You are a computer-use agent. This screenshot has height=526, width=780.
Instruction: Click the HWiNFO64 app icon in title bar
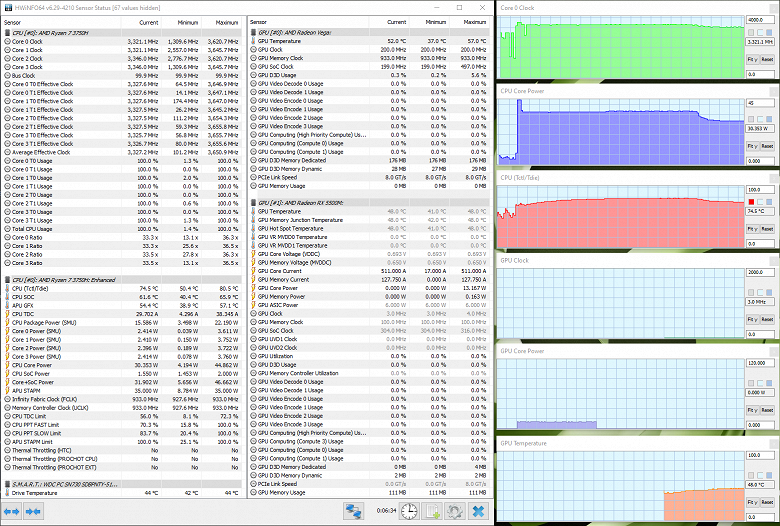click(x=8, y=7)
